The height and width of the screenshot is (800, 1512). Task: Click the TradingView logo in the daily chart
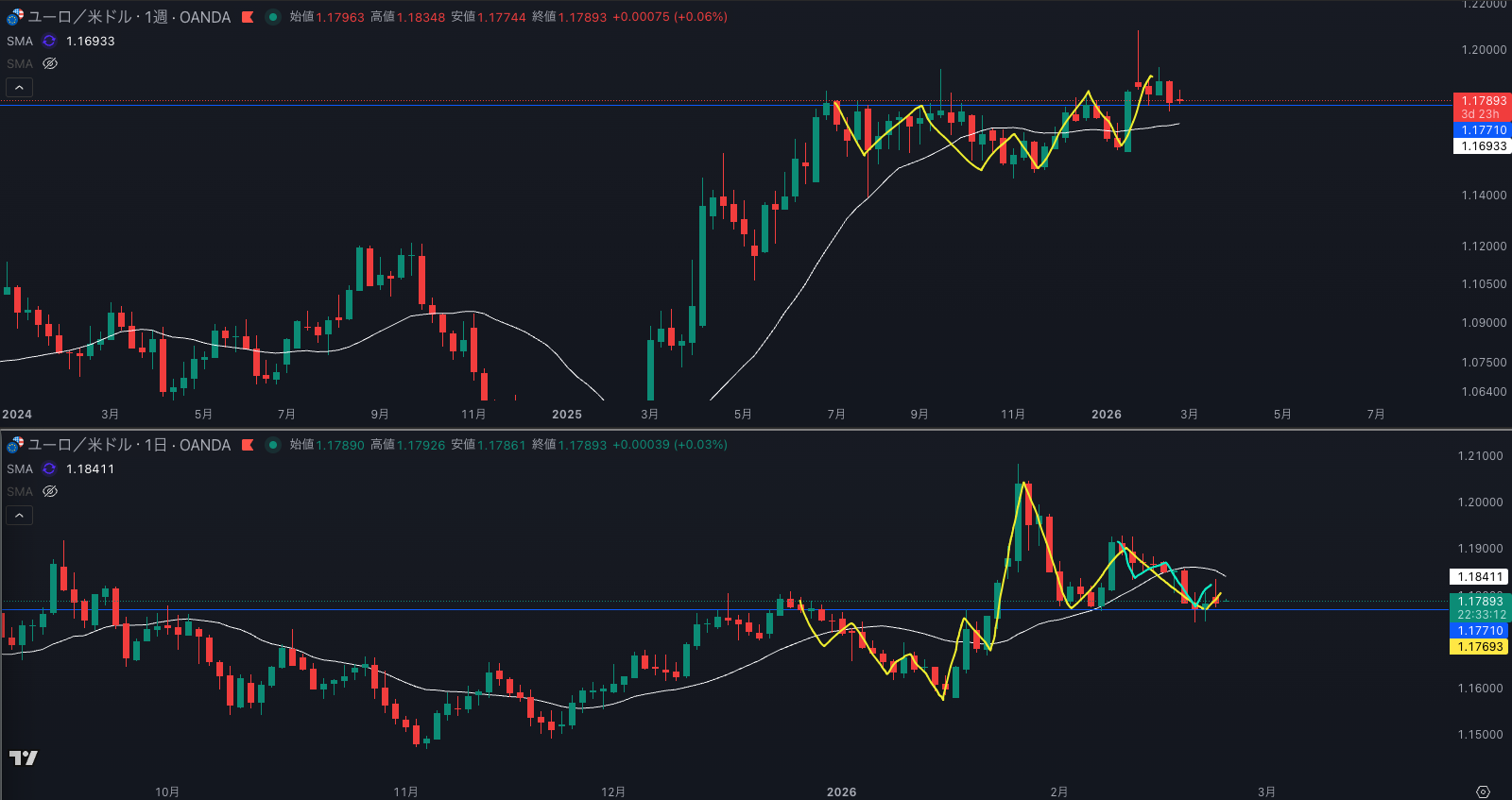[x=24, y=757]
